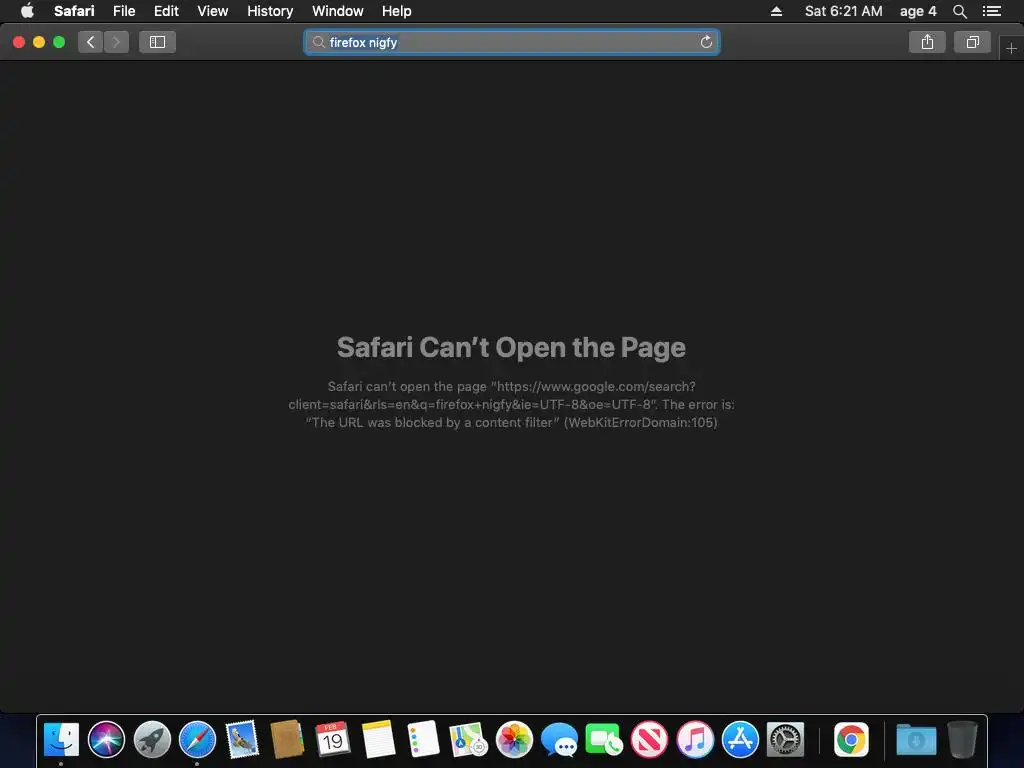Show all tabs overview

972,42
